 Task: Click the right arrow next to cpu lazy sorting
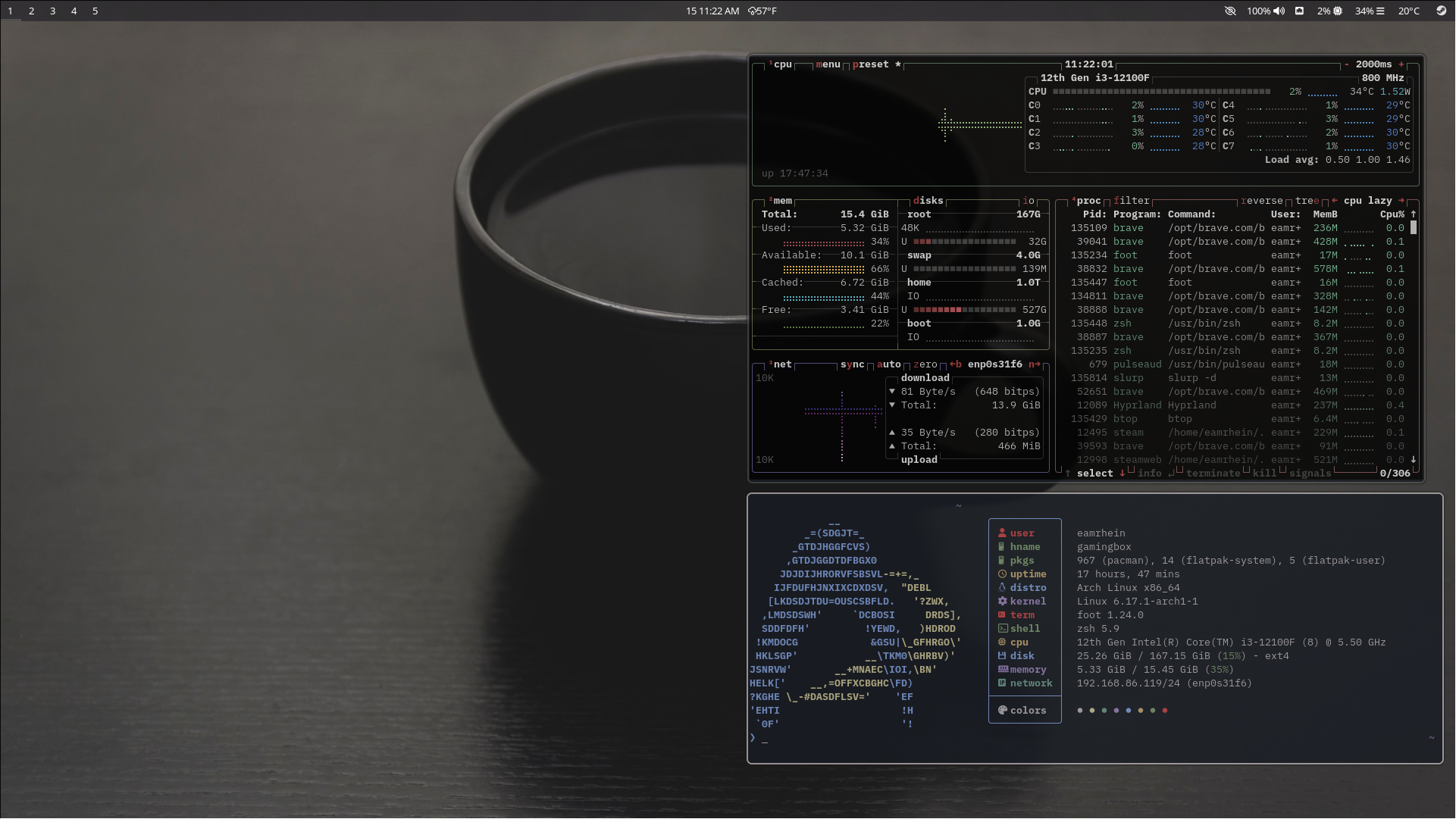point(1401,201)
